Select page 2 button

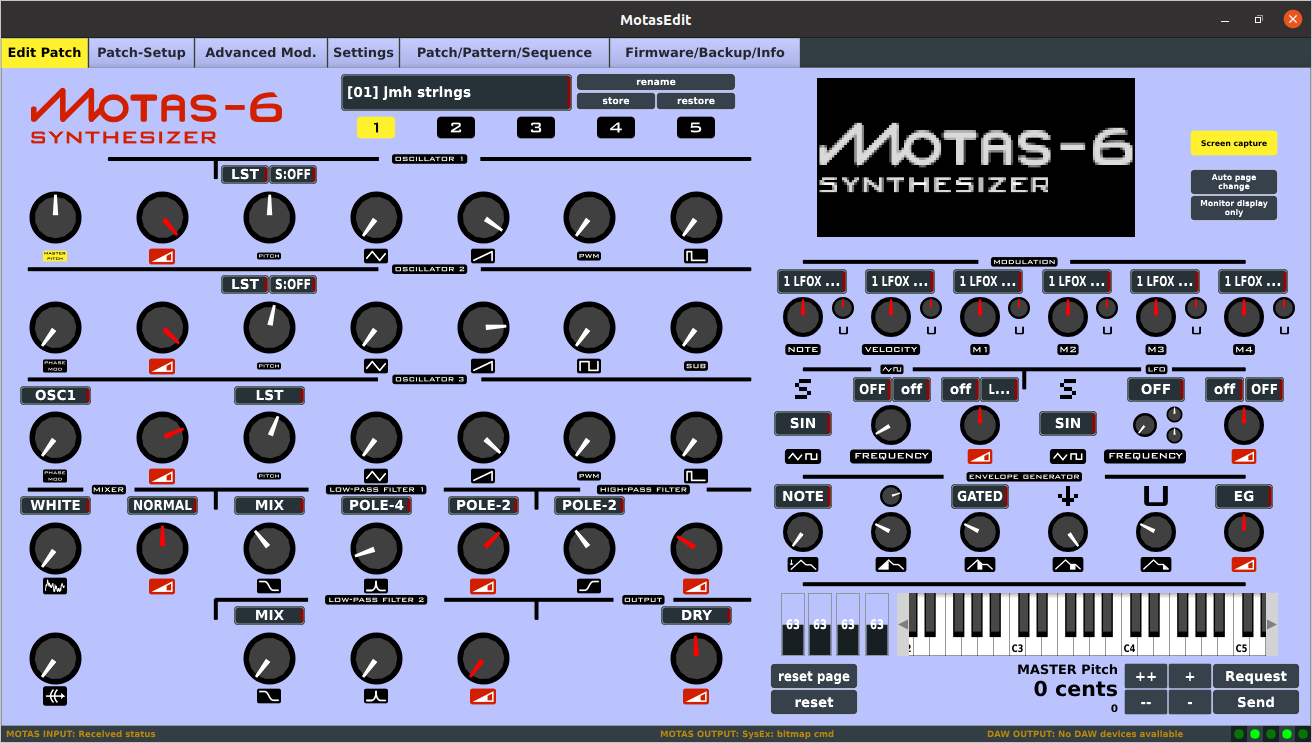[x=456, y=127]
